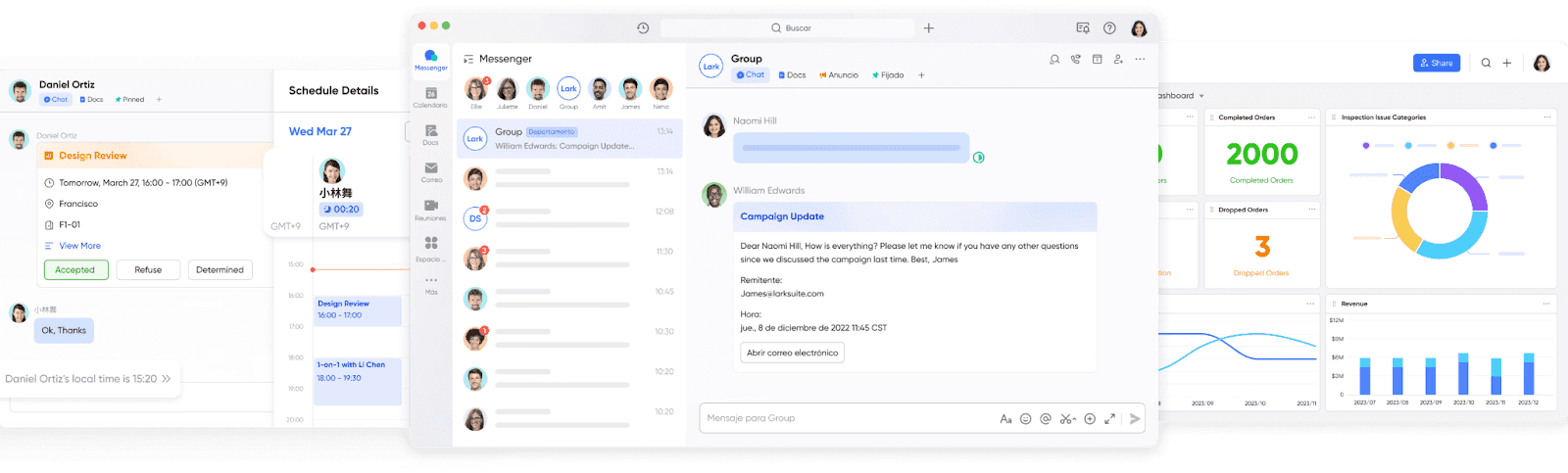Switch to the Group Chat tab

(751, 75)
